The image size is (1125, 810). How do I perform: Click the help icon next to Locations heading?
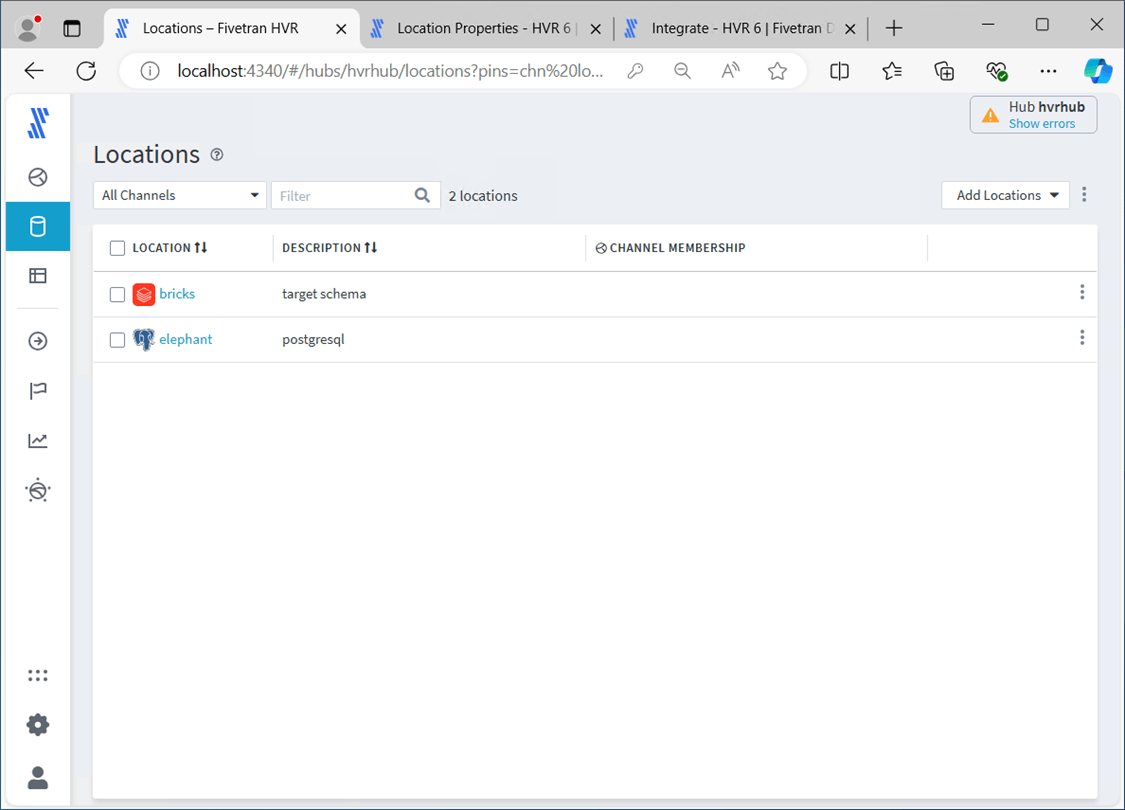(217, 155)
